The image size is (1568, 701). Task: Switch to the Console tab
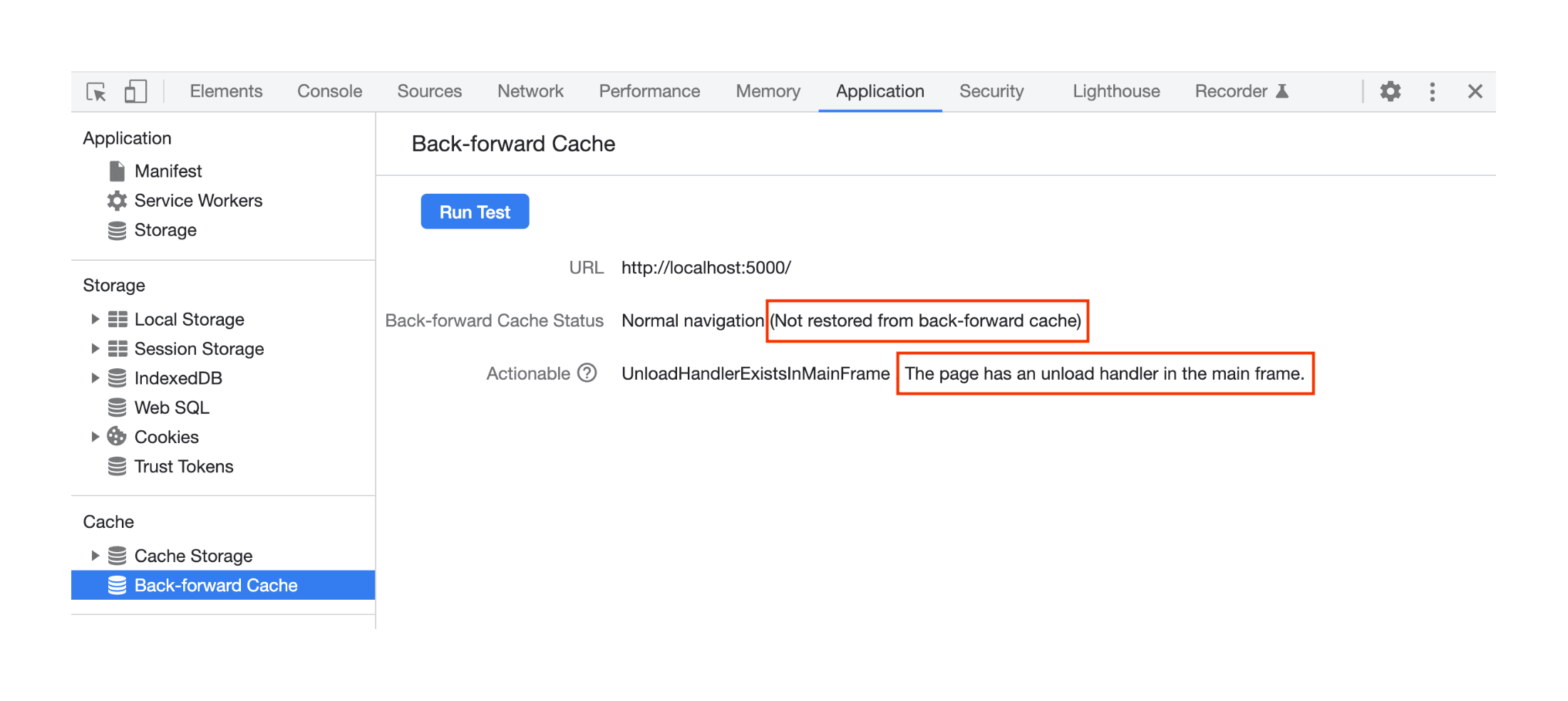coord(329,92)
